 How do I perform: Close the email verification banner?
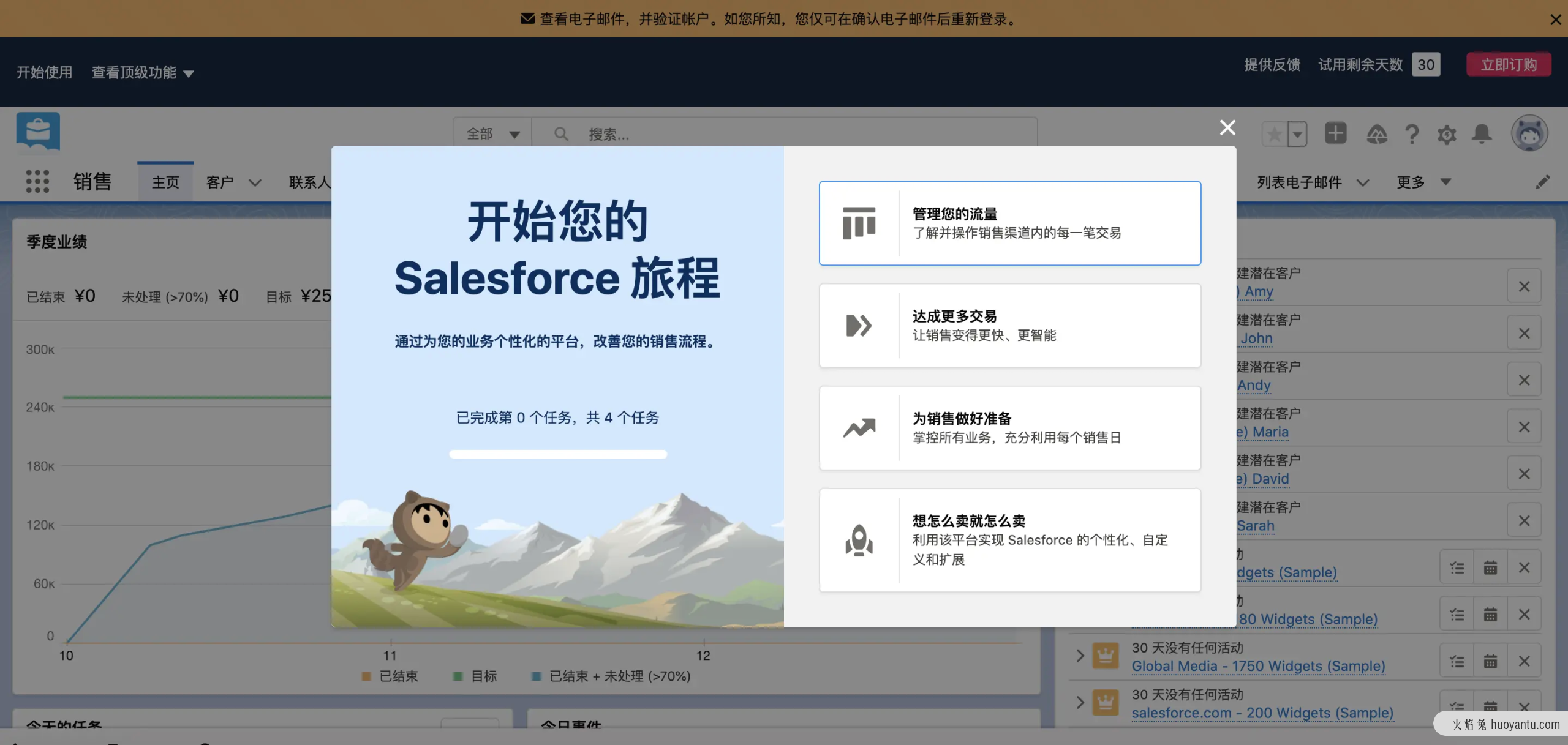pos(1555,20)
